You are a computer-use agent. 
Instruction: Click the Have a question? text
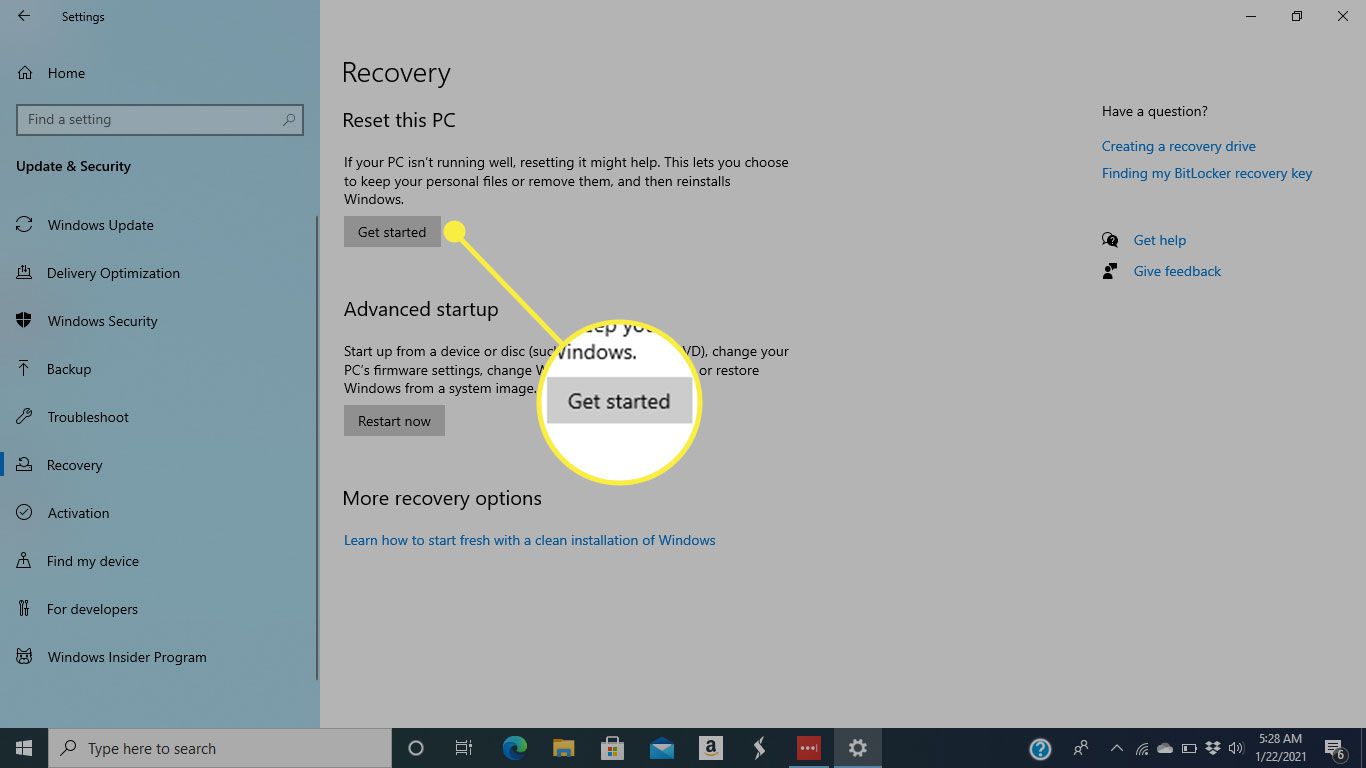click(x=1154, y=111)
